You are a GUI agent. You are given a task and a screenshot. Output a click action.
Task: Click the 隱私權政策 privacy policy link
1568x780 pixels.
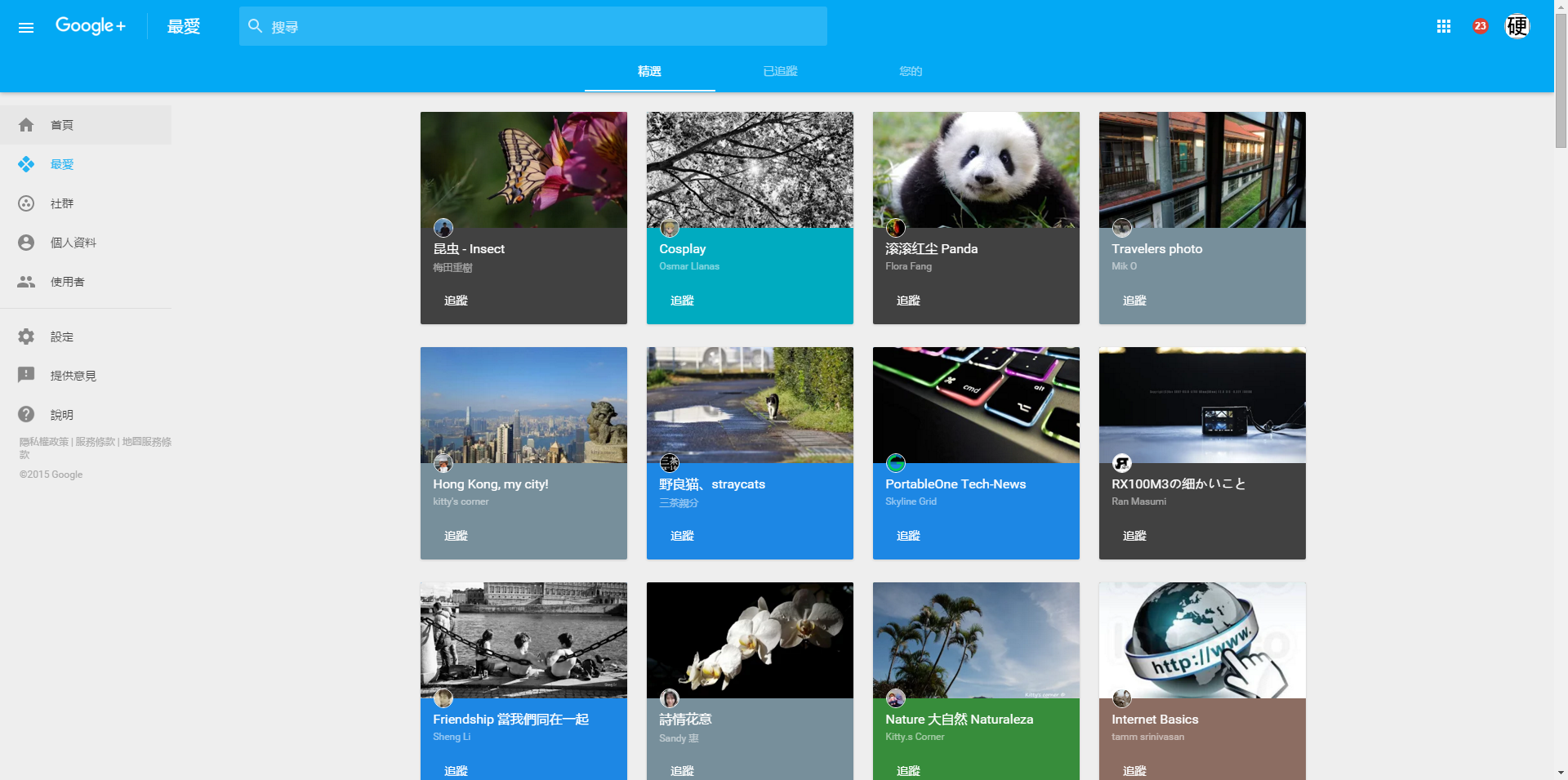[x=44, y=442]
